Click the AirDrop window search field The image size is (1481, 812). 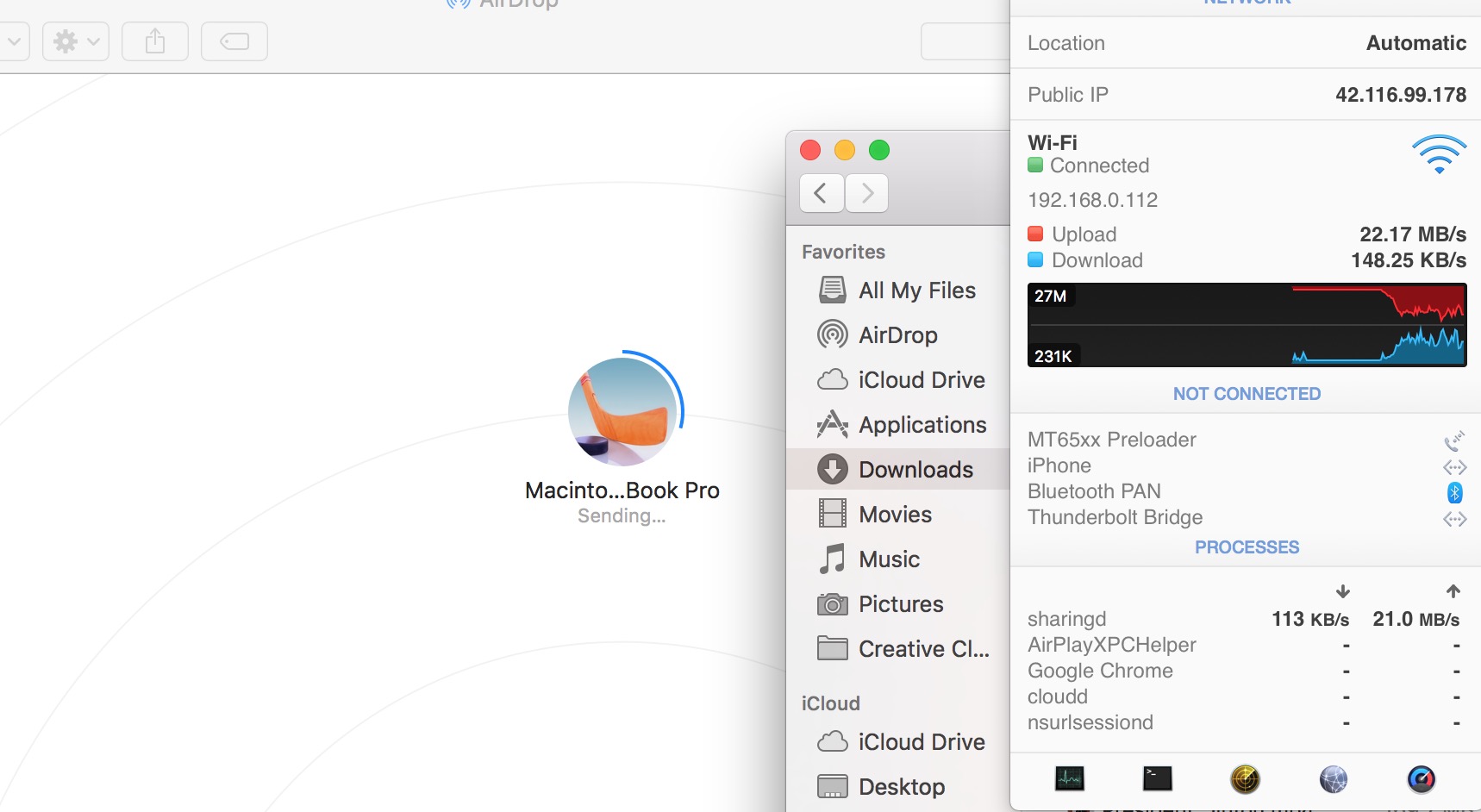tap(965, 41)
